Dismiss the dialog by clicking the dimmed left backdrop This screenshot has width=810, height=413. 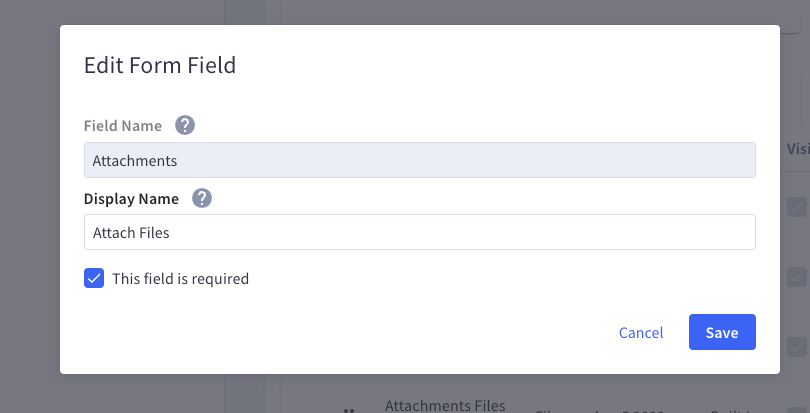(x=29, y=207)
